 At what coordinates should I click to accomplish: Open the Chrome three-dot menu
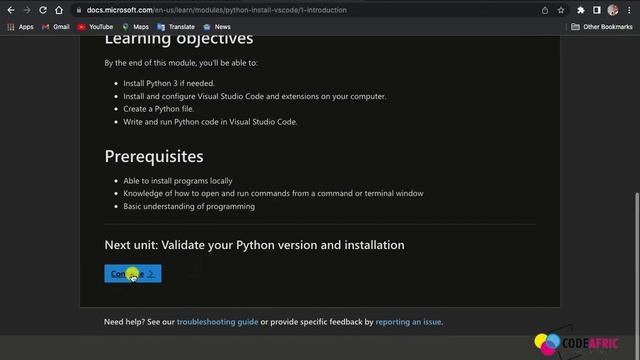click(629, 10)
